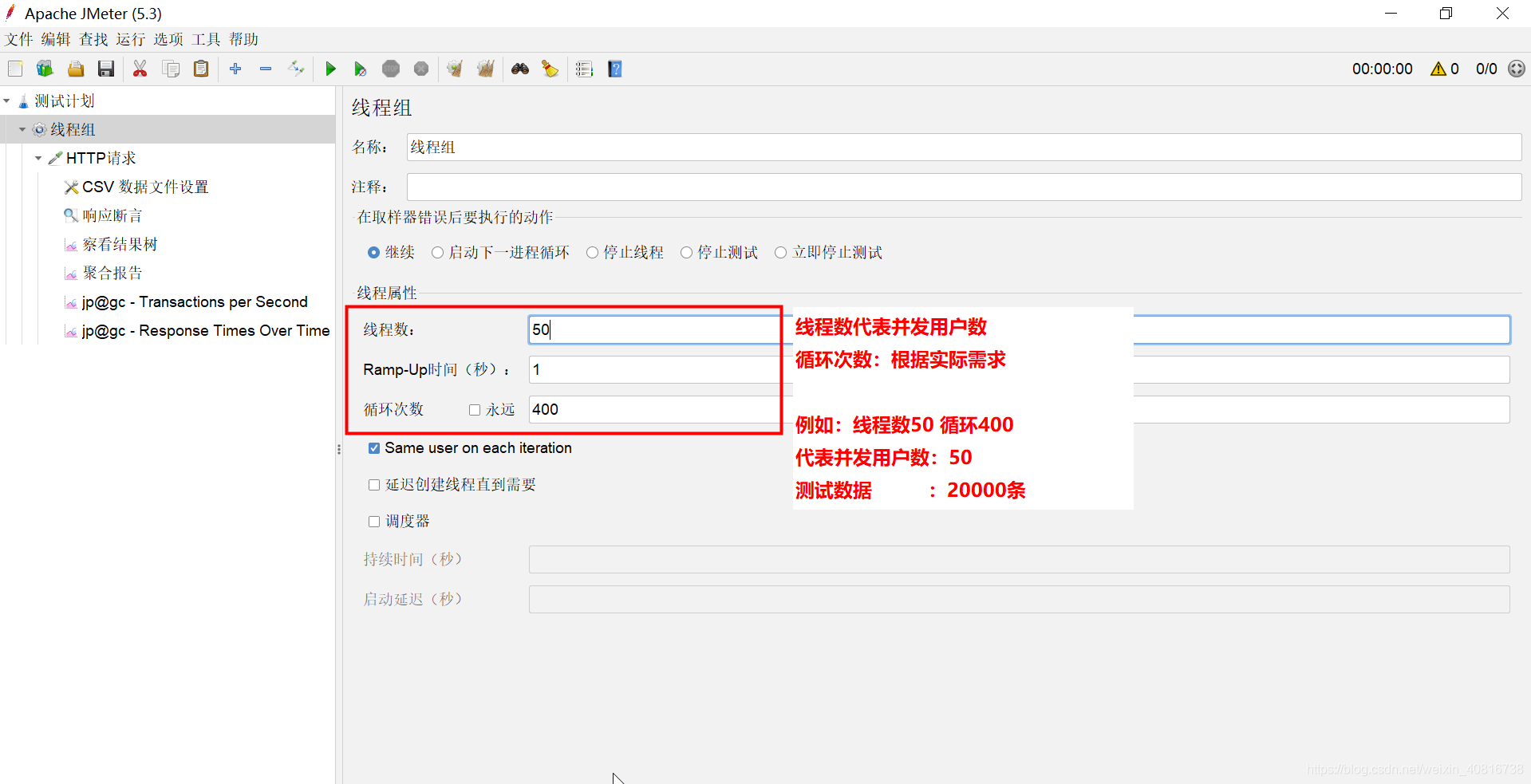Click the Toggle element enable icon
The height and width of the screenshot is (784, 1531).
(296, 69)
